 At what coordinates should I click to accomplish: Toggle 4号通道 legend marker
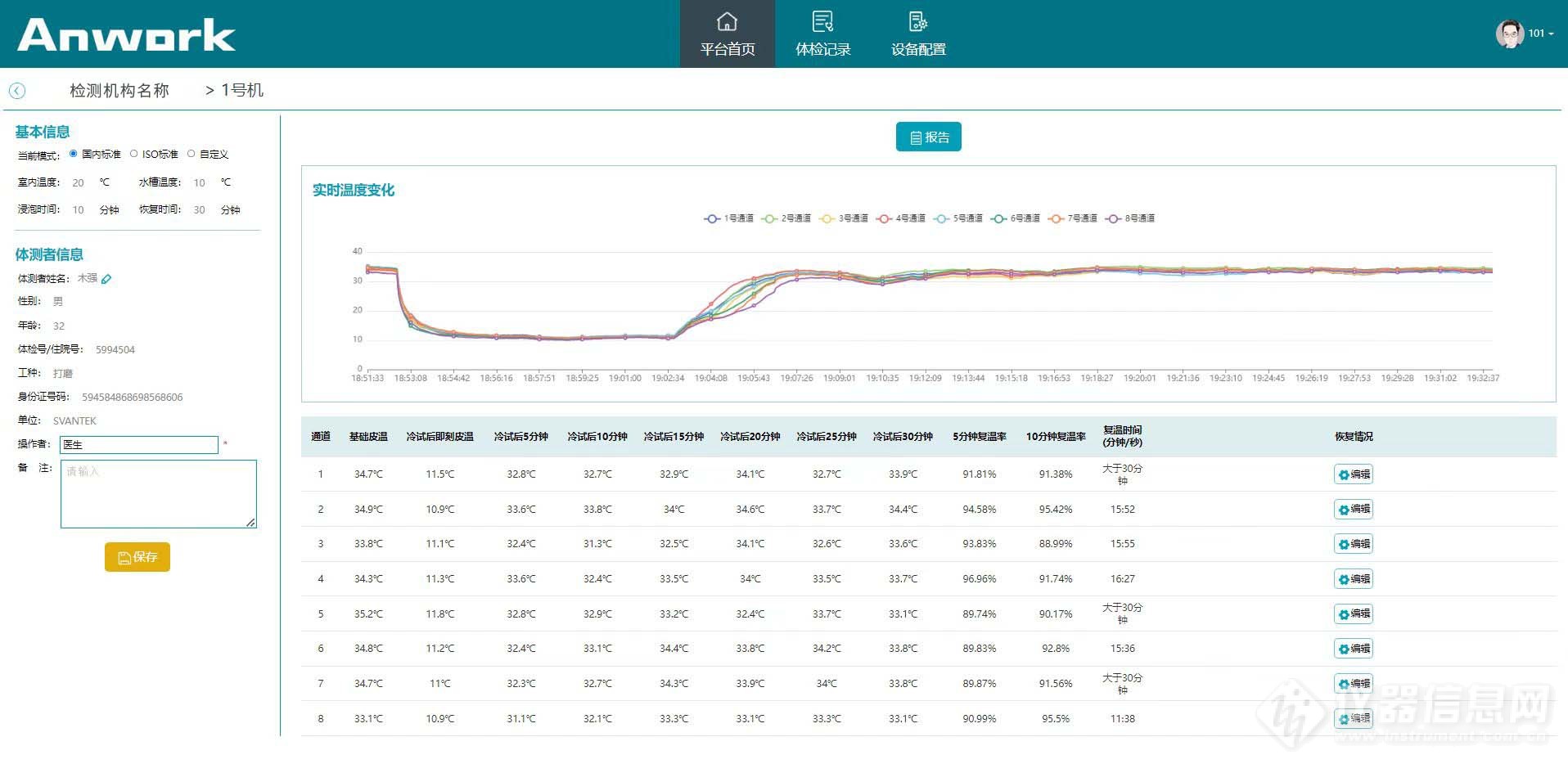884,218
